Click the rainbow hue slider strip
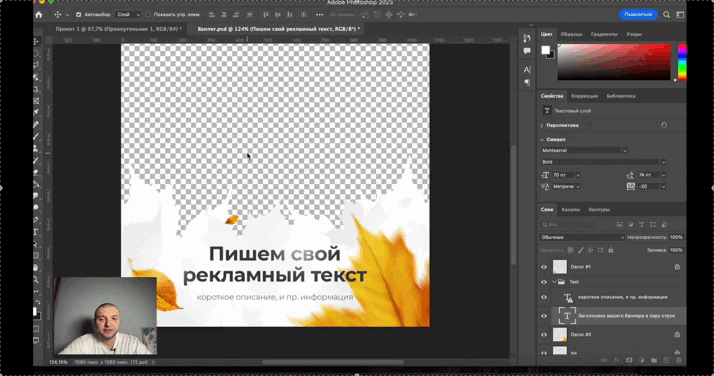Viewport: 714px width, 376px height. coord(682,62)
